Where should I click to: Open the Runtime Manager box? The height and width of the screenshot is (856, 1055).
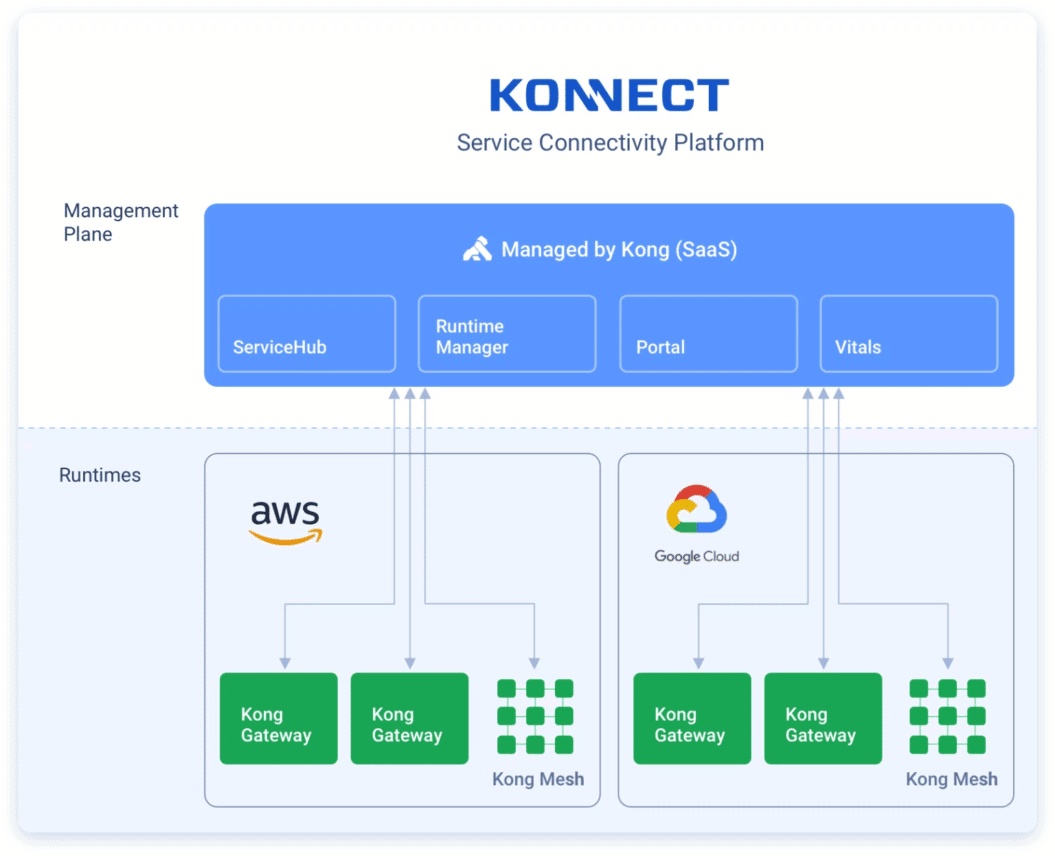[506, 334]
